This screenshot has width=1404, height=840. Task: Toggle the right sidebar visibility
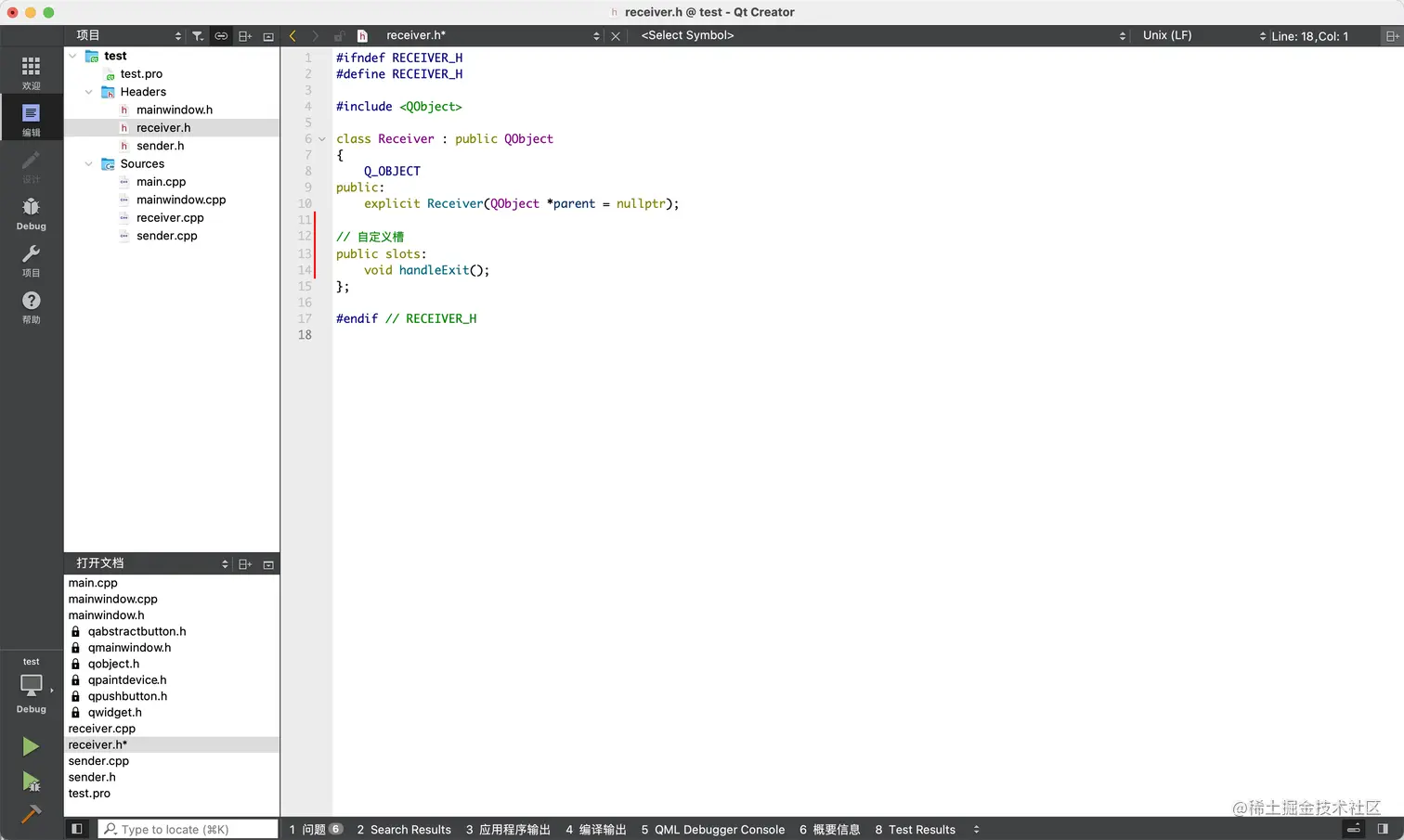pos(1383,829)
